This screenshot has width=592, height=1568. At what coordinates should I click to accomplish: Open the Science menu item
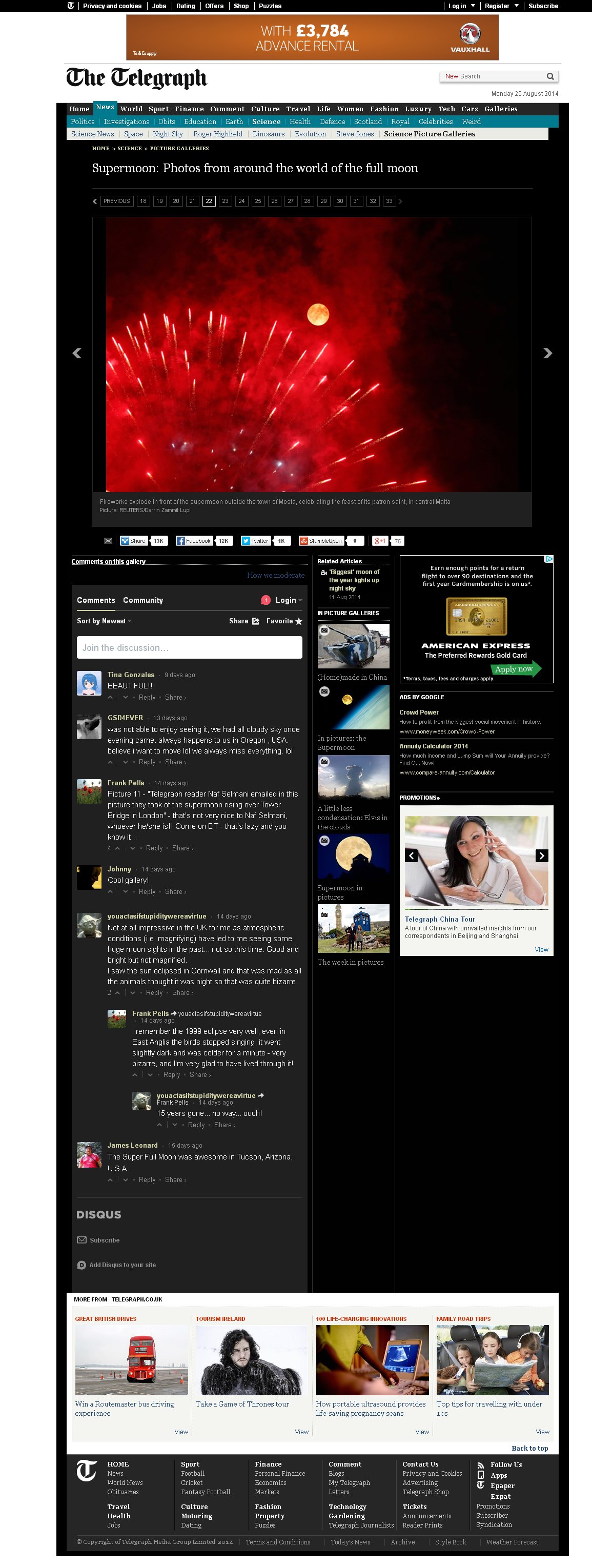tap(266, 122)
